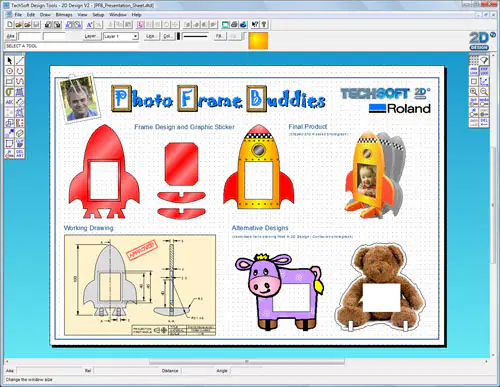The image size is (500, 387).
Task: Pick the circle drawing tool
Action: tap(9, 71)
